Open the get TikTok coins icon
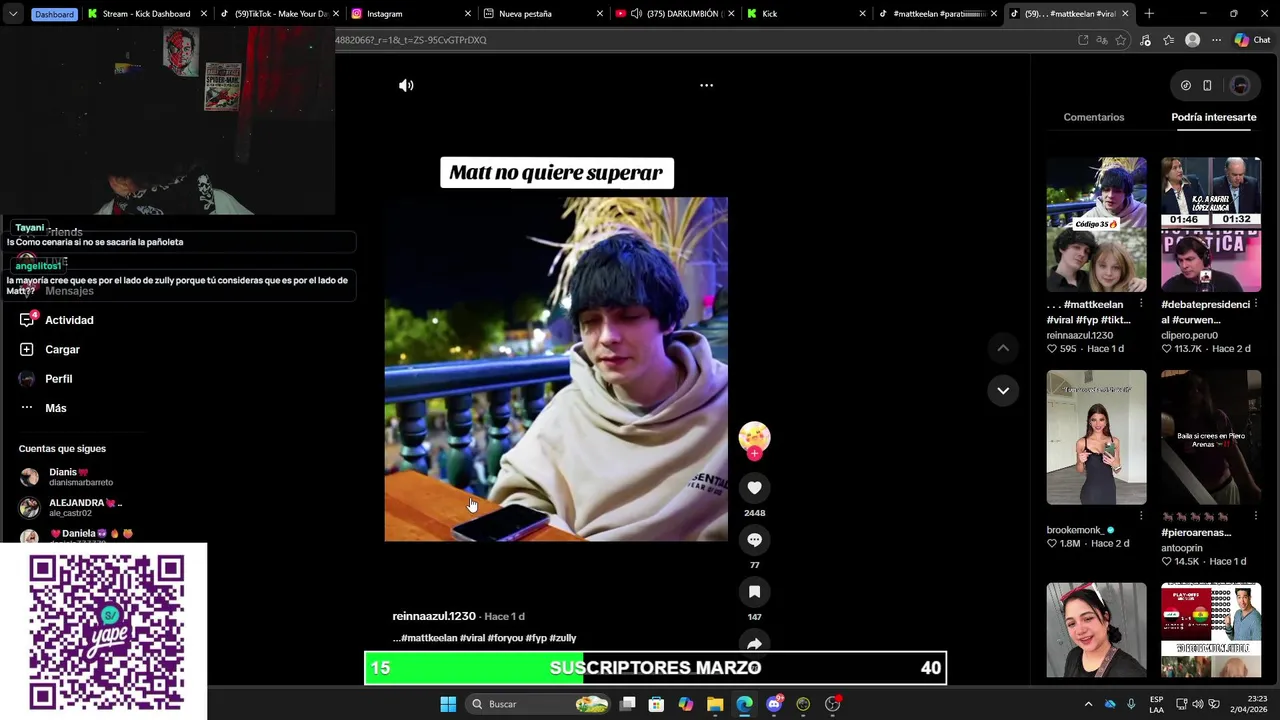Viewport: 1280px width, 720px height. tap(1186, 86)
